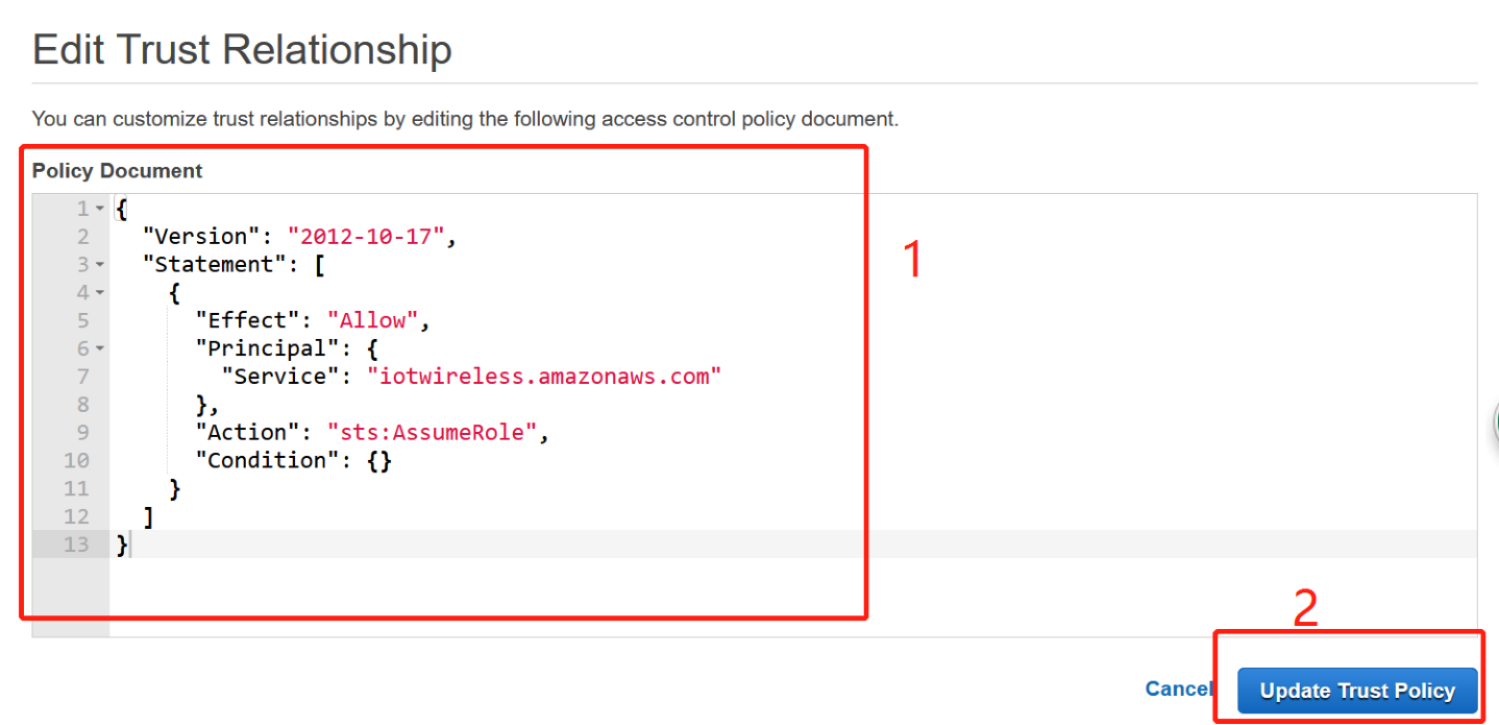Place cursor in empty Condition braces
This screenshot has height=725, width=1499.
tap(379, 461)
